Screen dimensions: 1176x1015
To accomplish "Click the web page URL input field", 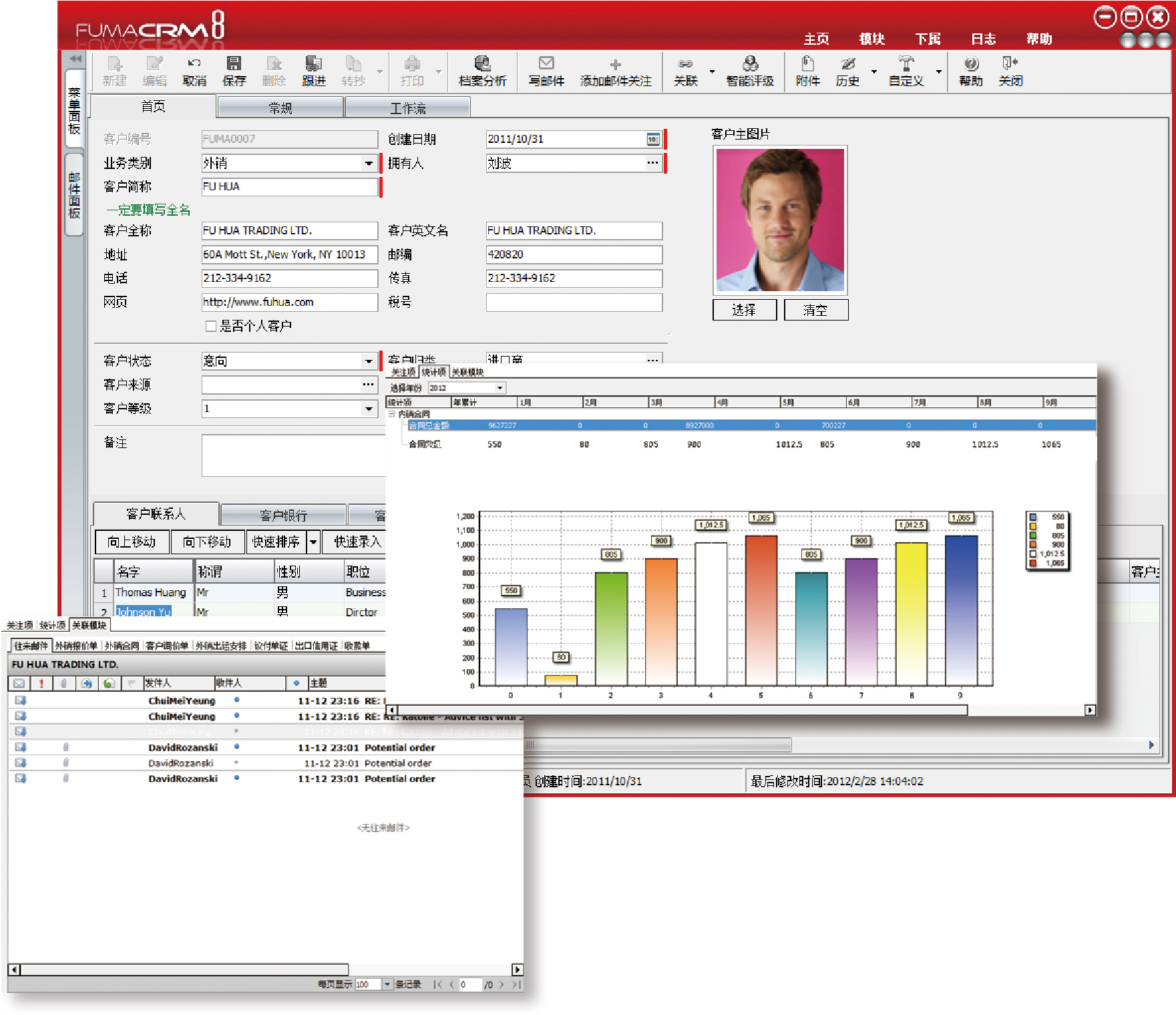I will pos(289,302).
